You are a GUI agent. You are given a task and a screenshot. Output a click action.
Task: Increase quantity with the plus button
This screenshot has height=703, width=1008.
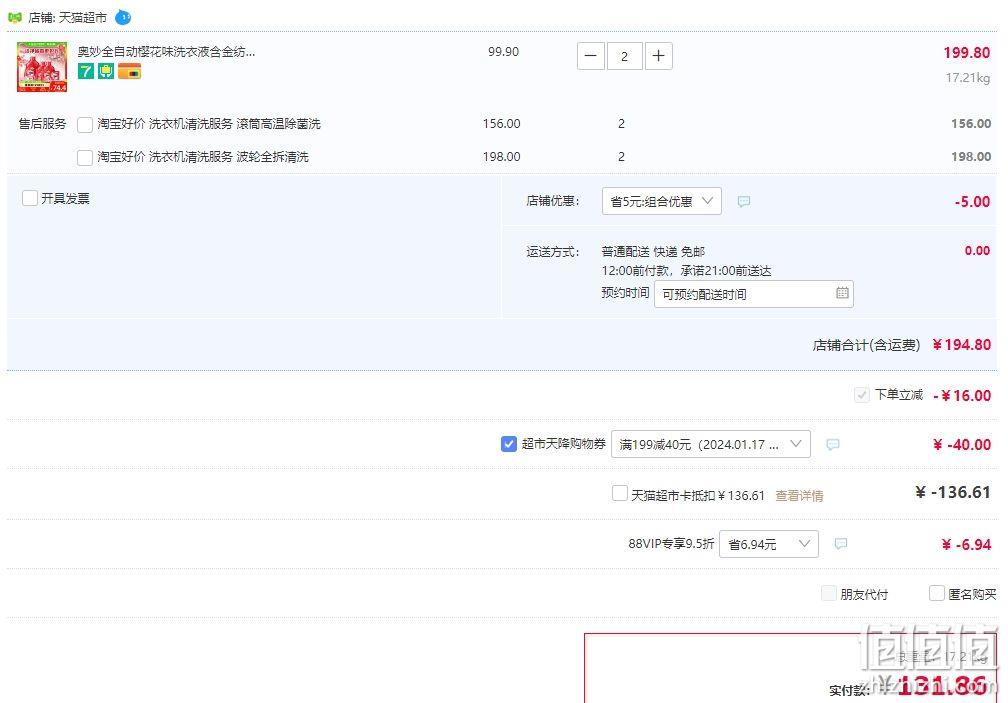(658, 56)
